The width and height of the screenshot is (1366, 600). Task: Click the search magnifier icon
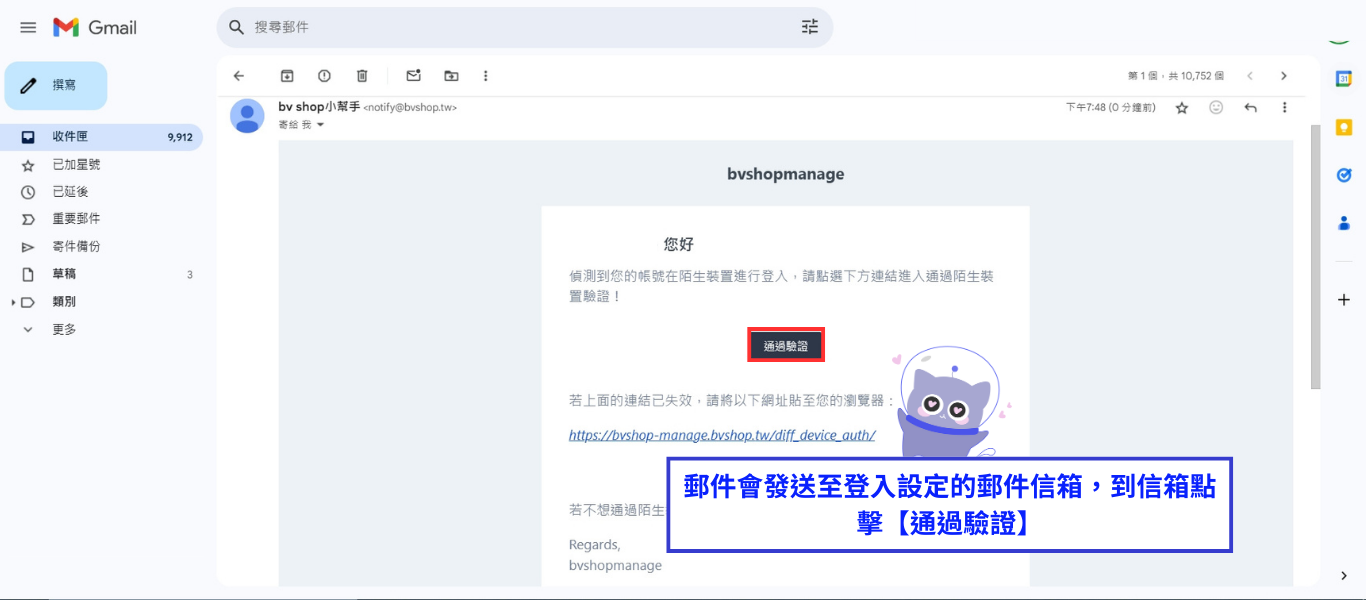237,28
